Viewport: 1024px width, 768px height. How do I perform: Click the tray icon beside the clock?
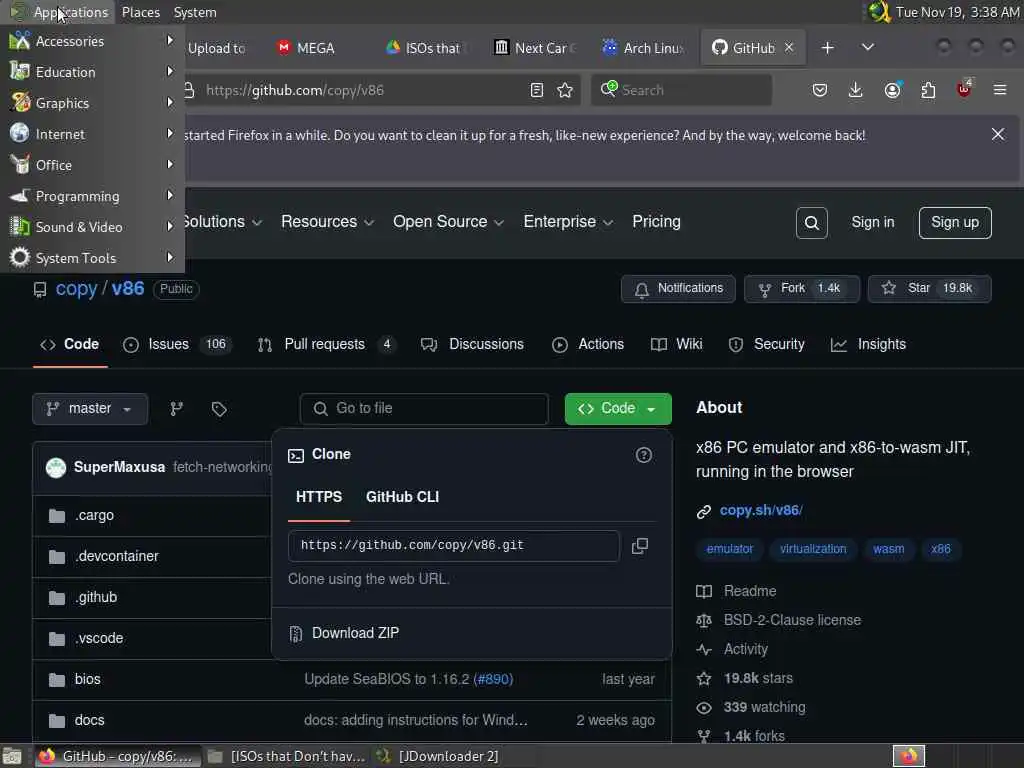(879, 12)
